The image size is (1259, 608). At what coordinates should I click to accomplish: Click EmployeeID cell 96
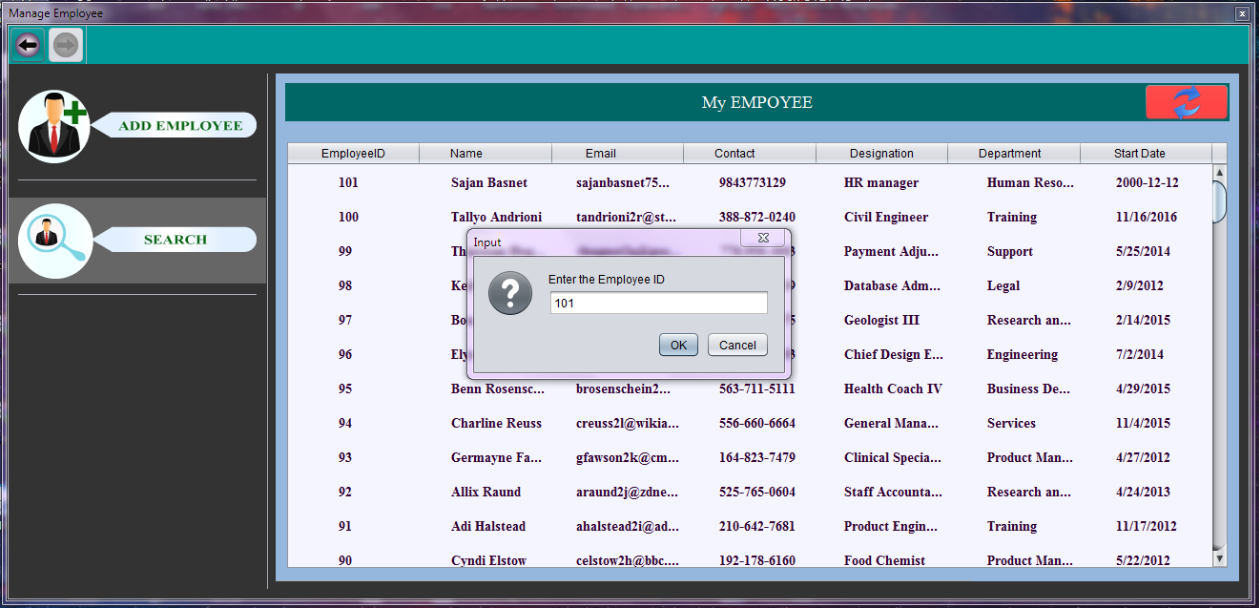(345, 355)
